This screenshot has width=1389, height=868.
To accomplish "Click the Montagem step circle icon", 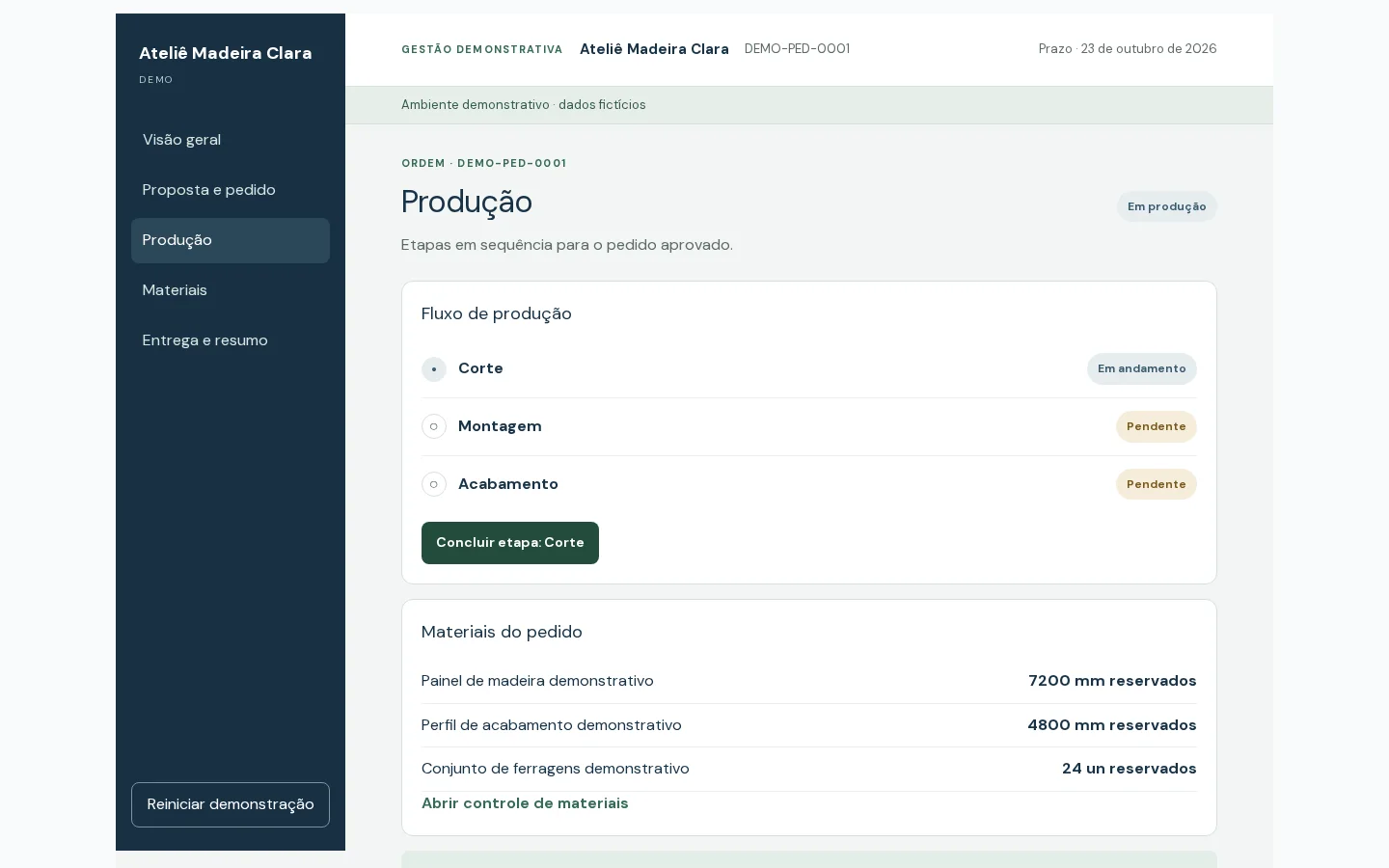I will pos(434,426).
